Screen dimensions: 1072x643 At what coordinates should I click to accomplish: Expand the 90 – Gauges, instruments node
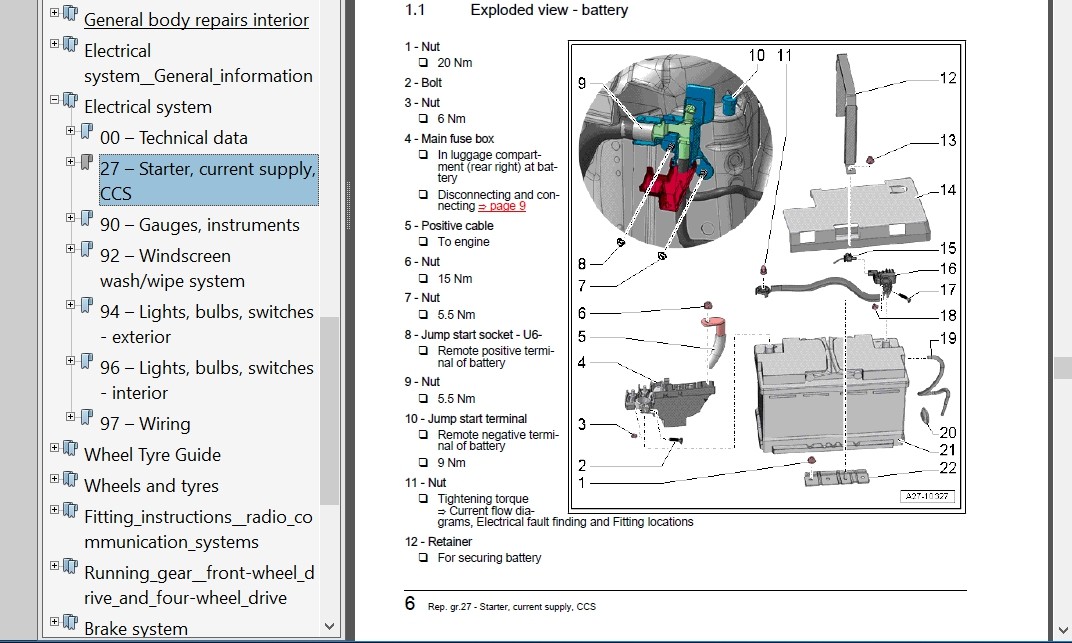(x=70, y=218)
